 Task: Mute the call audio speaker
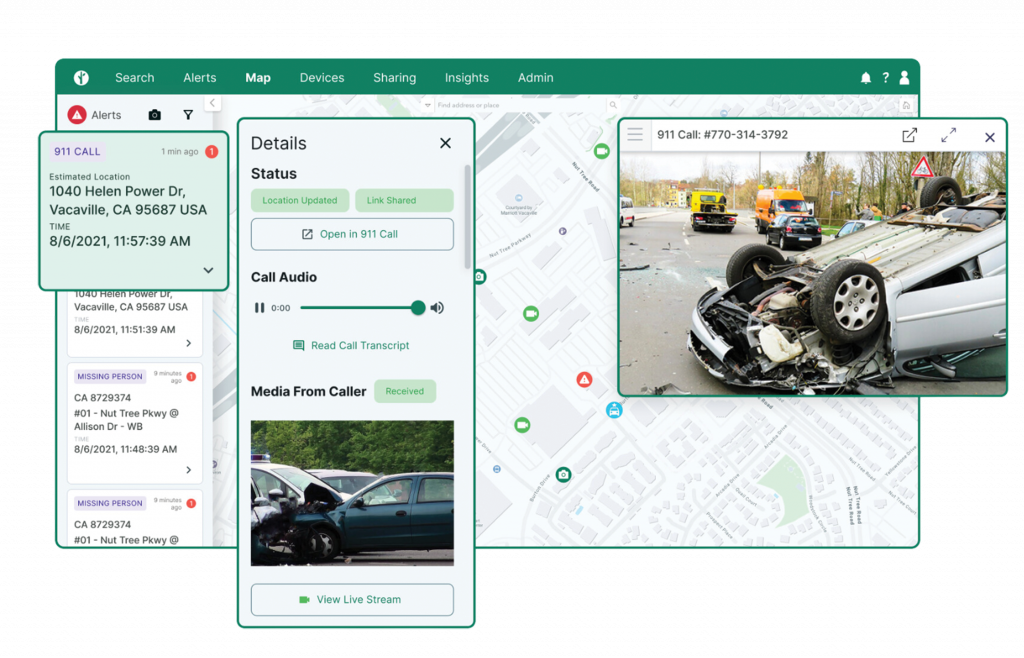pos(437,308)
